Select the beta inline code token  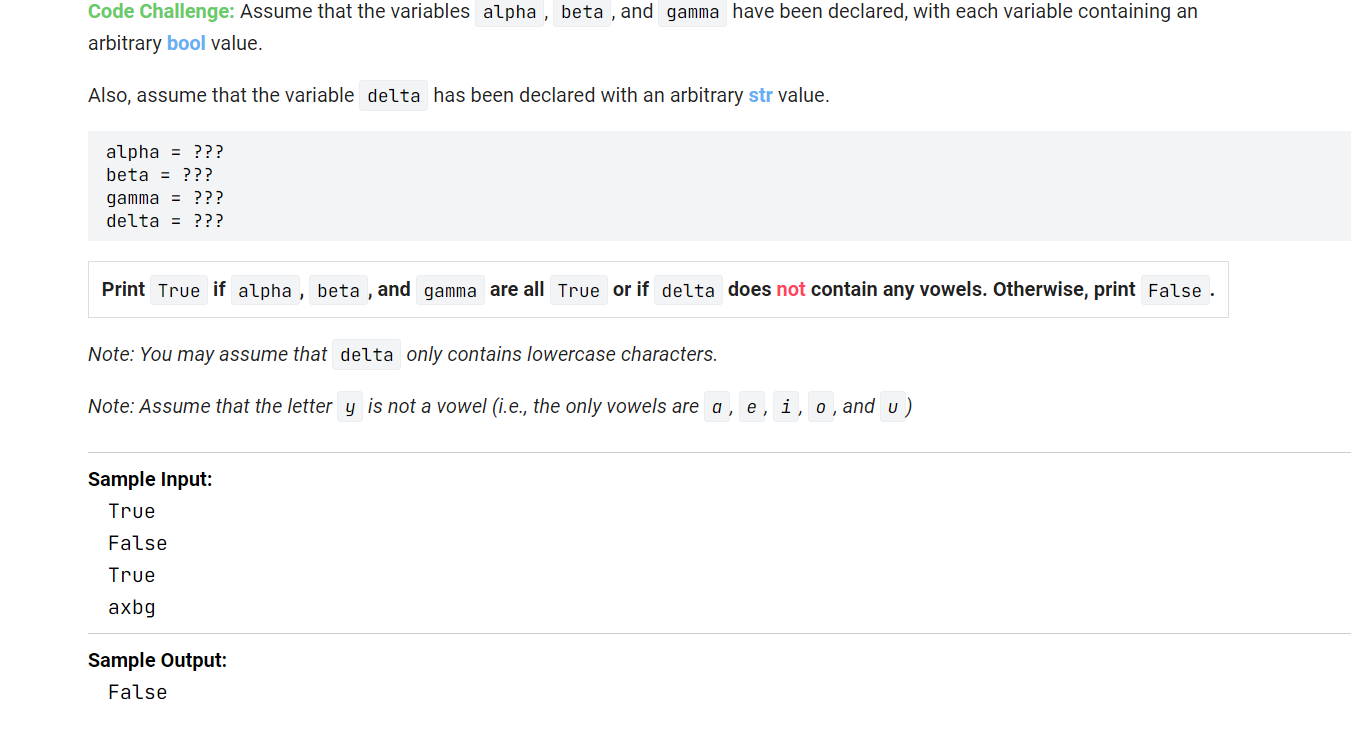click(581, 12)
